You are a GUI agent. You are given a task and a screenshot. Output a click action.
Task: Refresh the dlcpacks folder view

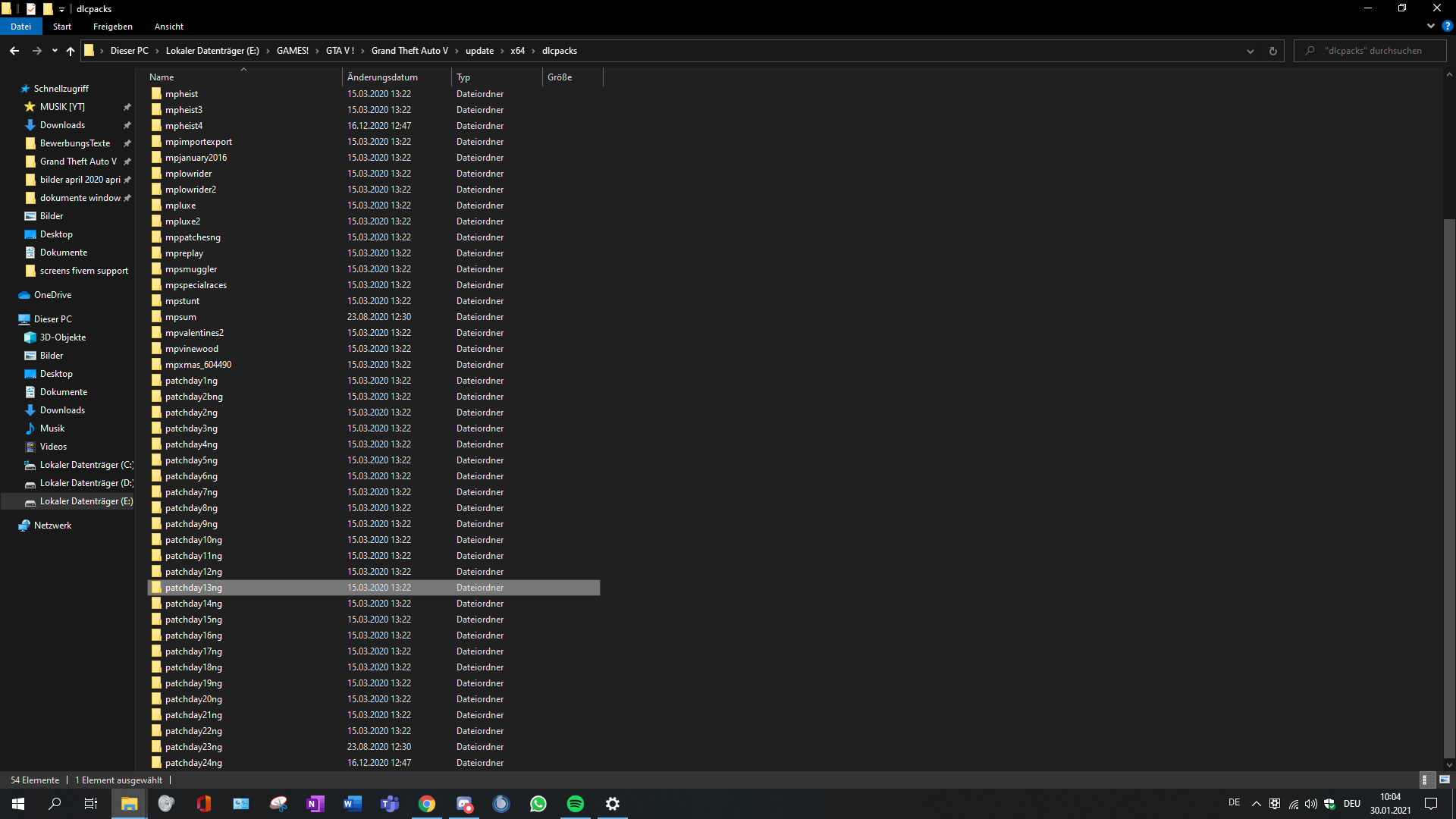click(x=1272, y=51)
